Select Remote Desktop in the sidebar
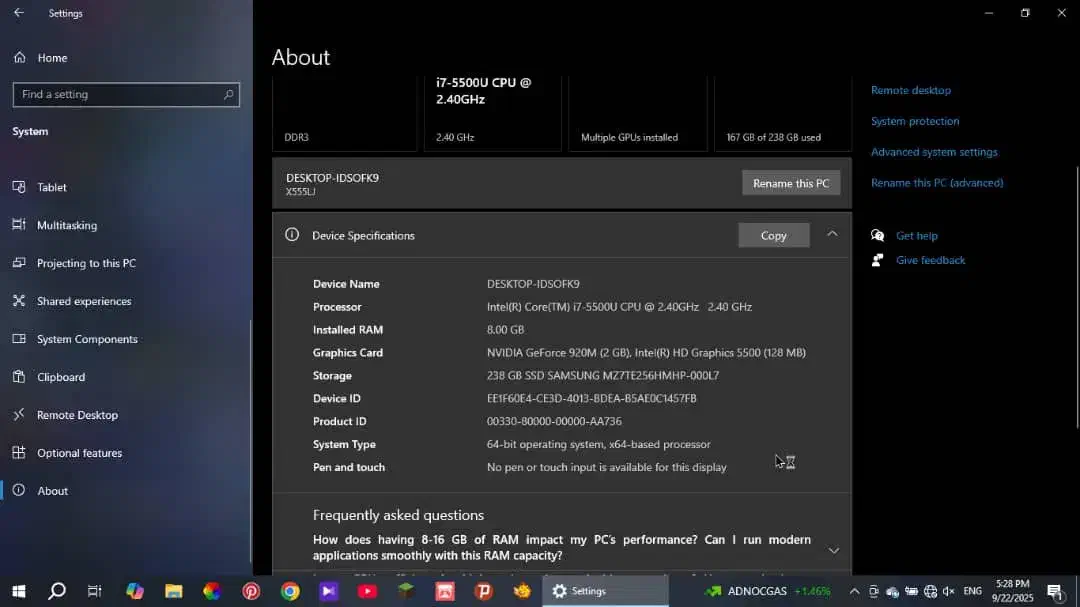 click(x=77, y=415)
